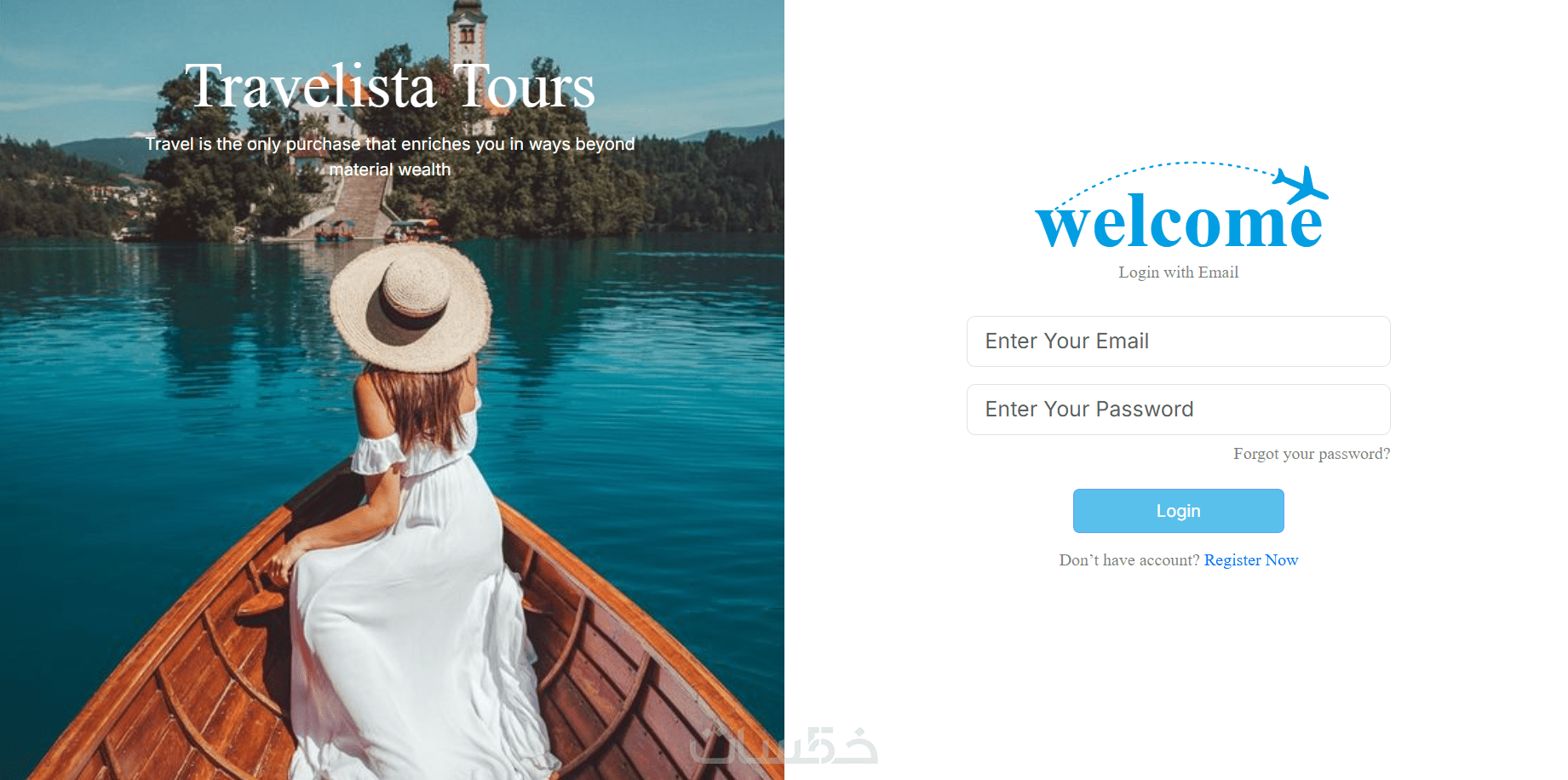
Task: Follow the Register Now link
Action: pyautogui.click(x=1251, y=560)
